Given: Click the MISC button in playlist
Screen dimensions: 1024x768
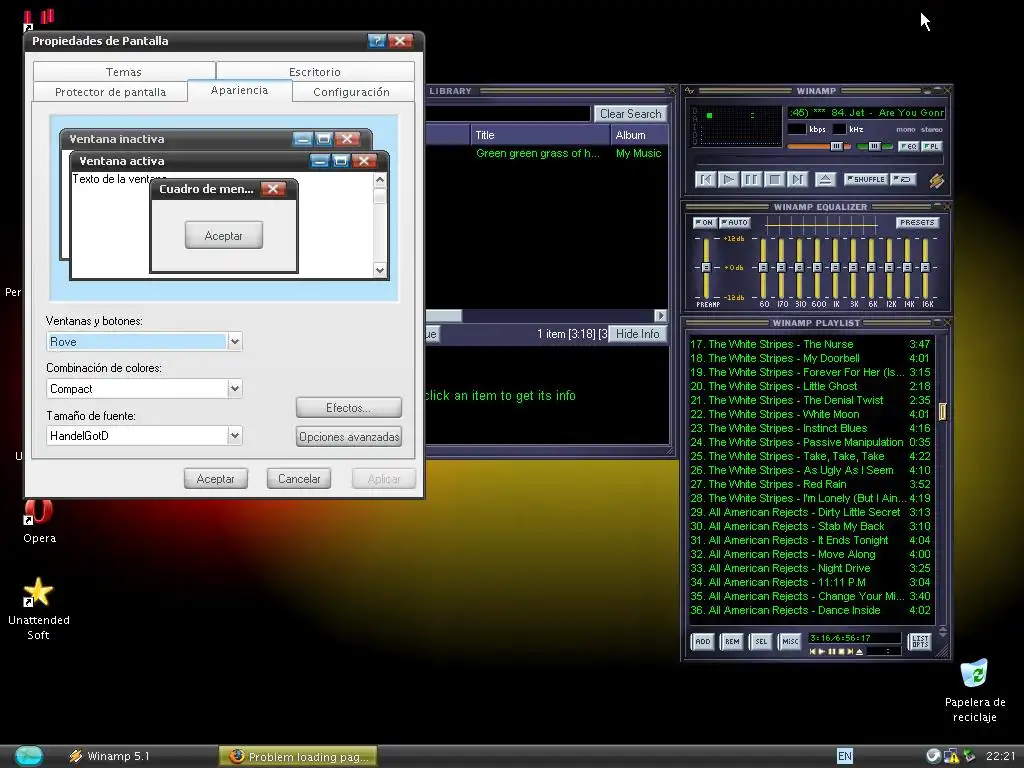Looking at the screenshot, I should 790,641.
